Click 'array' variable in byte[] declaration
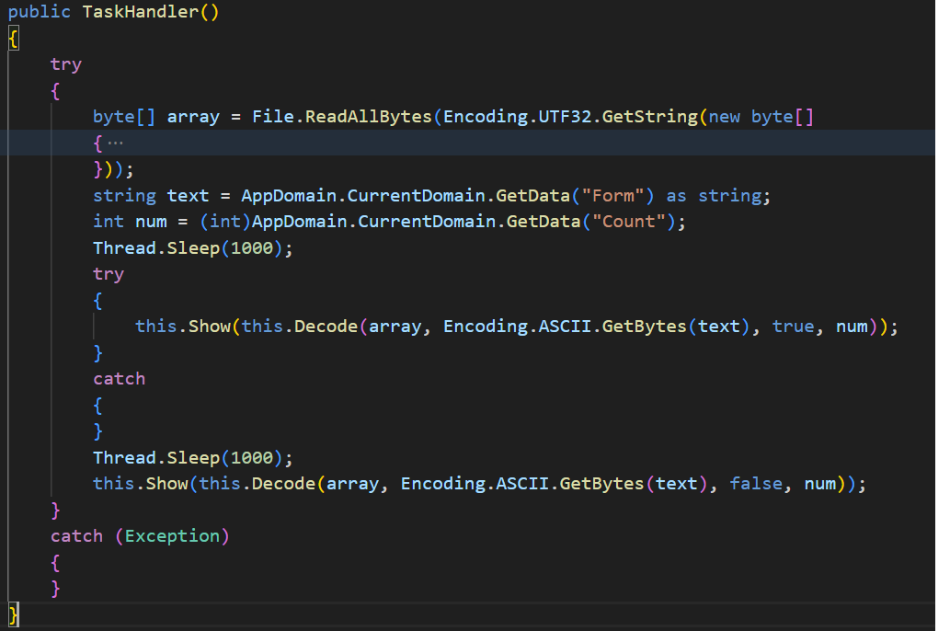Image resolution: width=936 pixels, height=631 pixels. (193, 116)
